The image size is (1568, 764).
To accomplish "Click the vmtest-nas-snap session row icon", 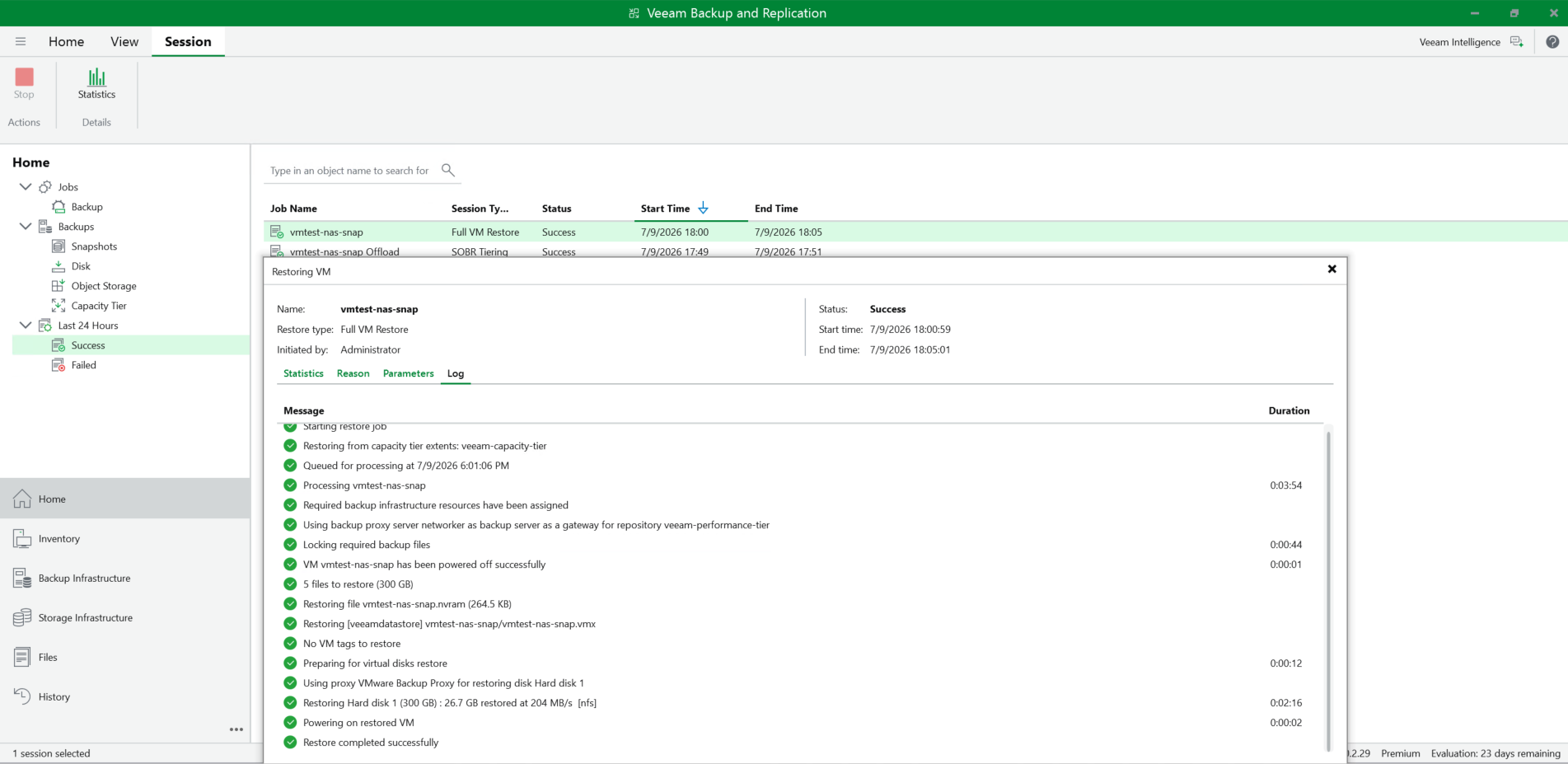I will [x=278, y=232].
